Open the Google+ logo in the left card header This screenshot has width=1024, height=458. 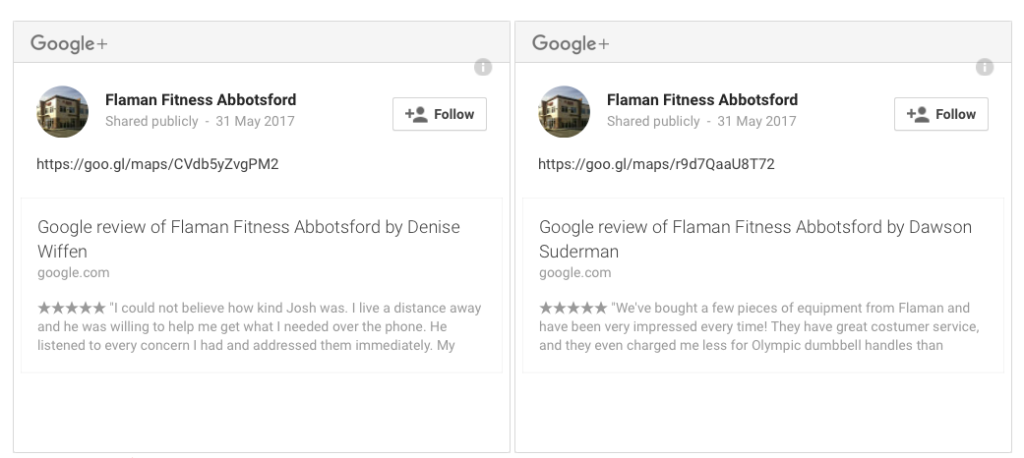click(69, 44)
